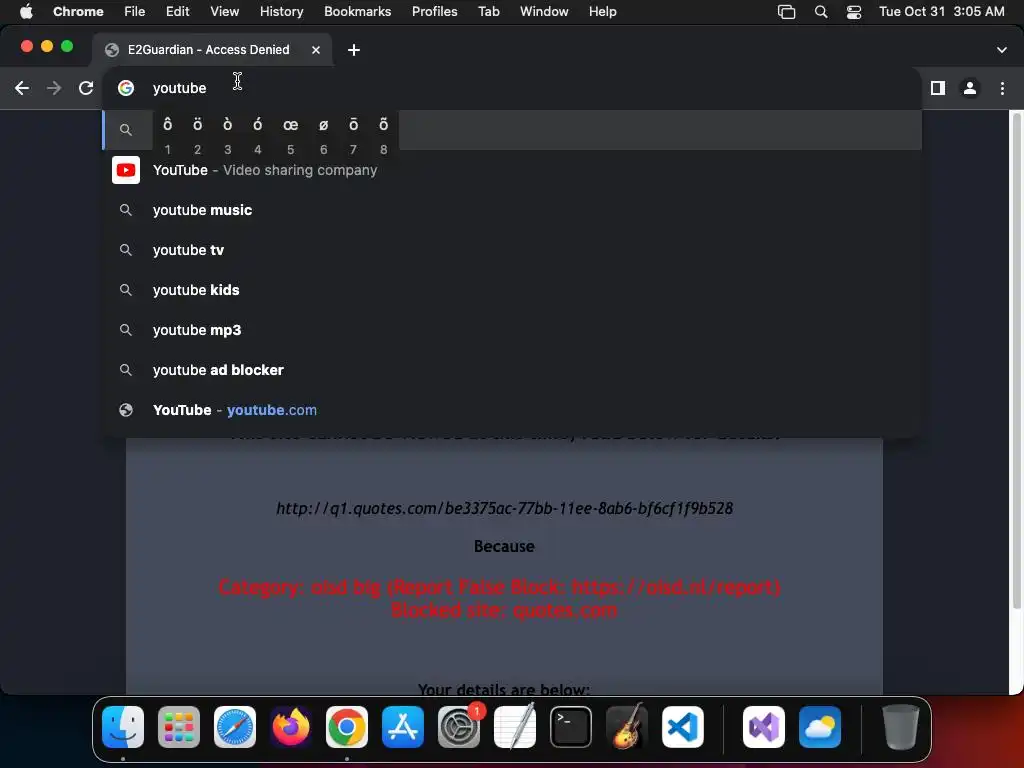The width and height of the screenshot is (1024, 768).
Task: Click the Chrome icon in the Dock
Action: [x=347, y=727]
